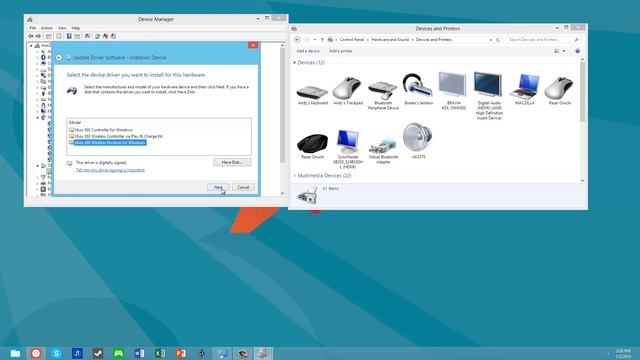Select the MACZILLA laptop device
The image size is (640, 360).
coord(524,90)
